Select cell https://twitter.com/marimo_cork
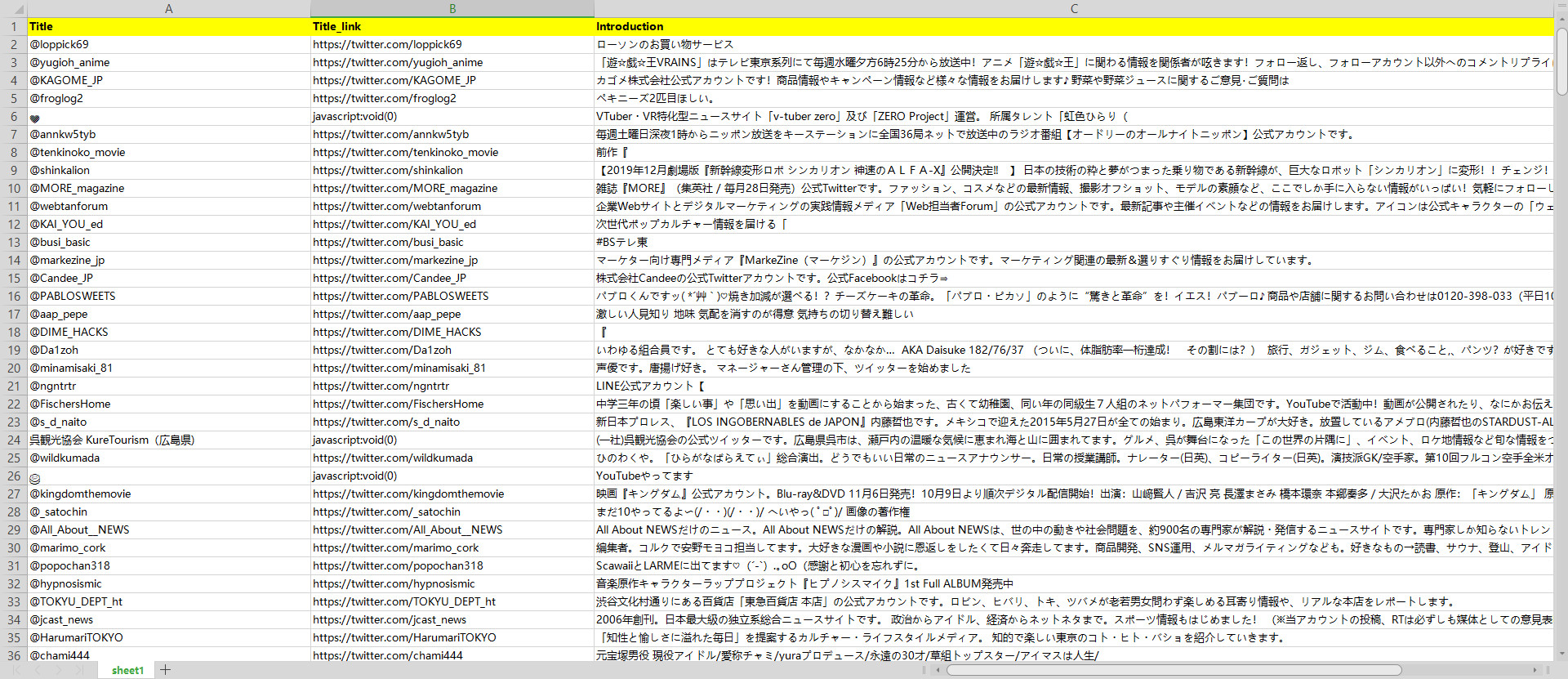This screenshot has width=1568, height=679. click(452, 547)
